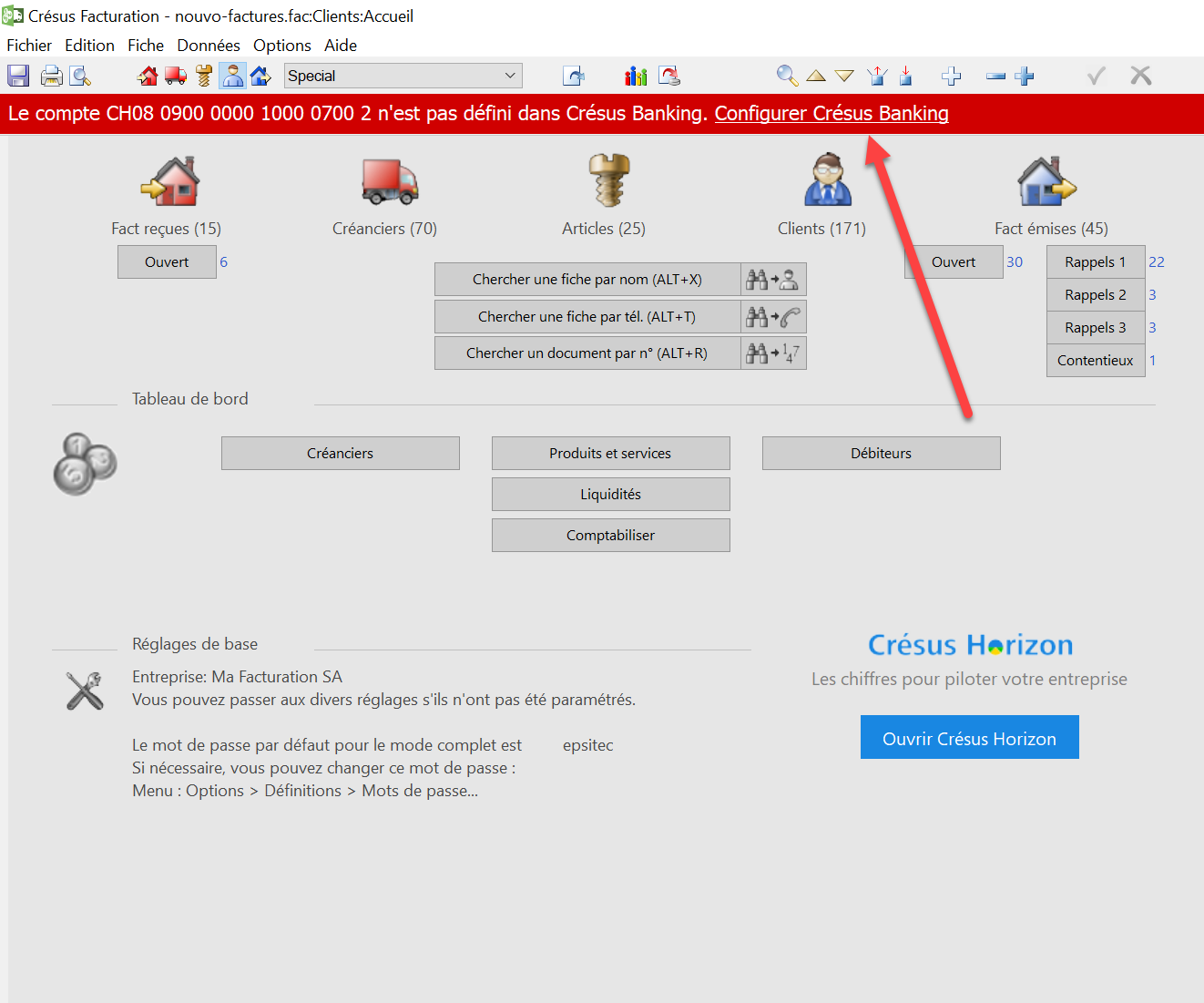Click Chercher un document par n° button
This screenshot has width=1204, height=1003.
[587, 353]
